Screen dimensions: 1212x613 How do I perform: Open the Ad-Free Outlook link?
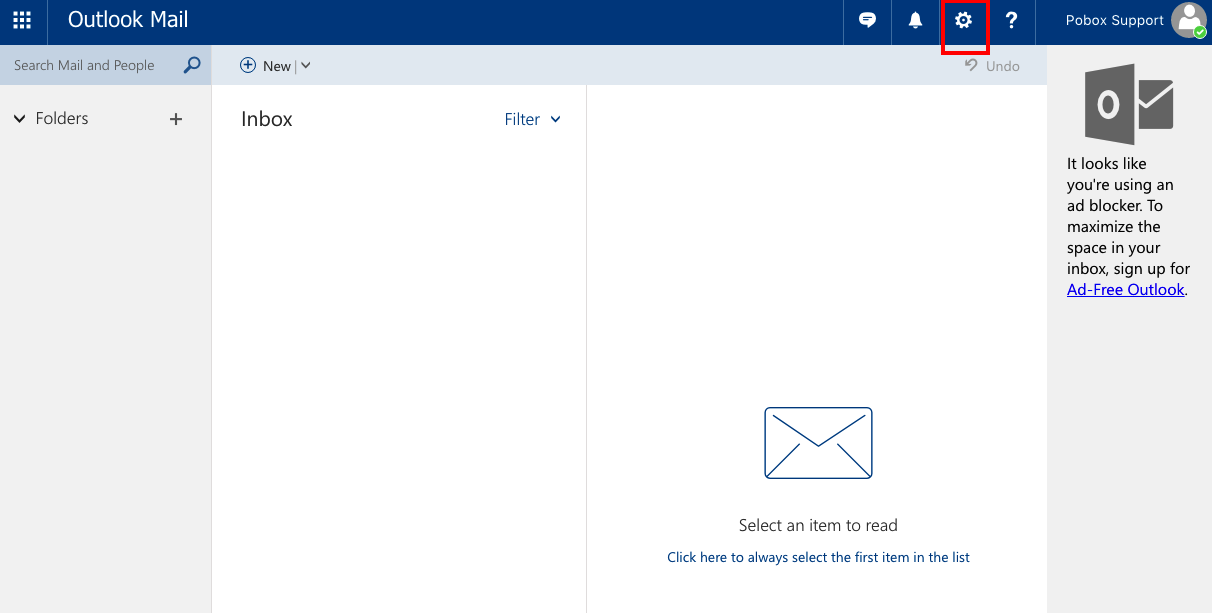(x=1125, y=290)
